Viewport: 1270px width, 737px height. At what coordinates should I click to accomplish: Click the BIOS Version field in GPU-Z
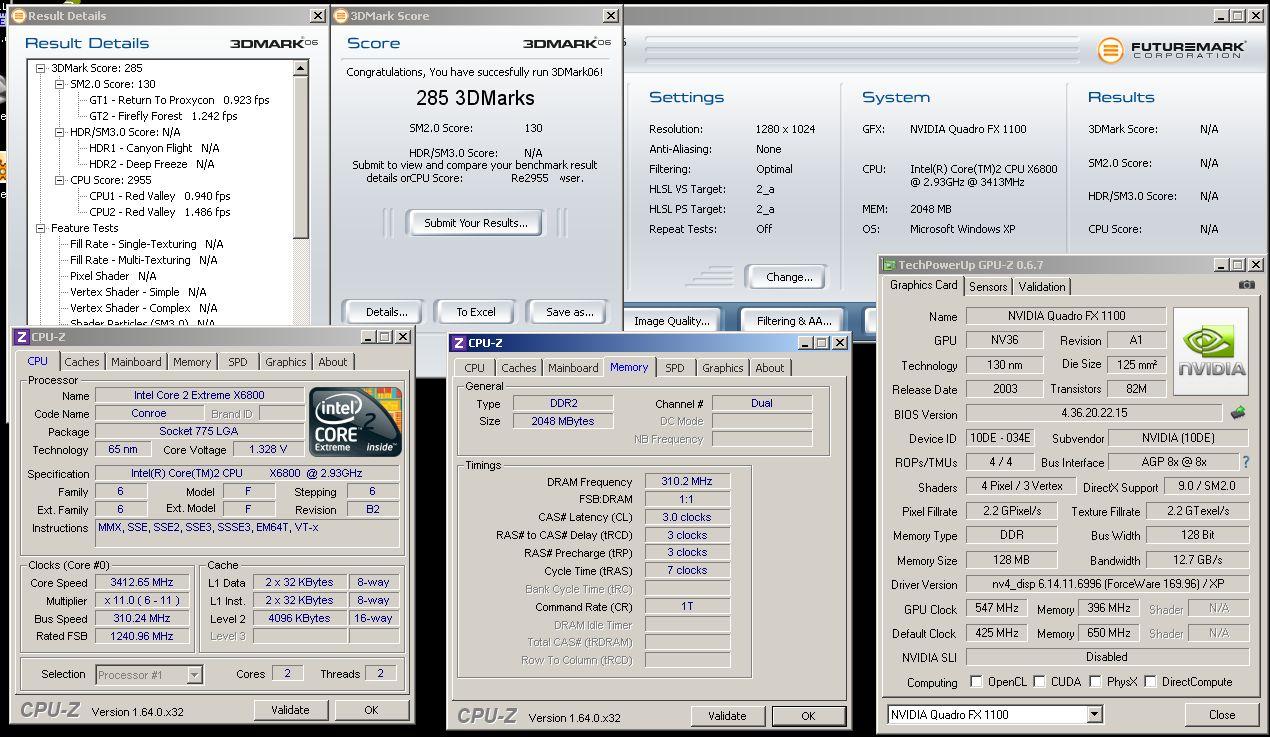pos(1093,413)
